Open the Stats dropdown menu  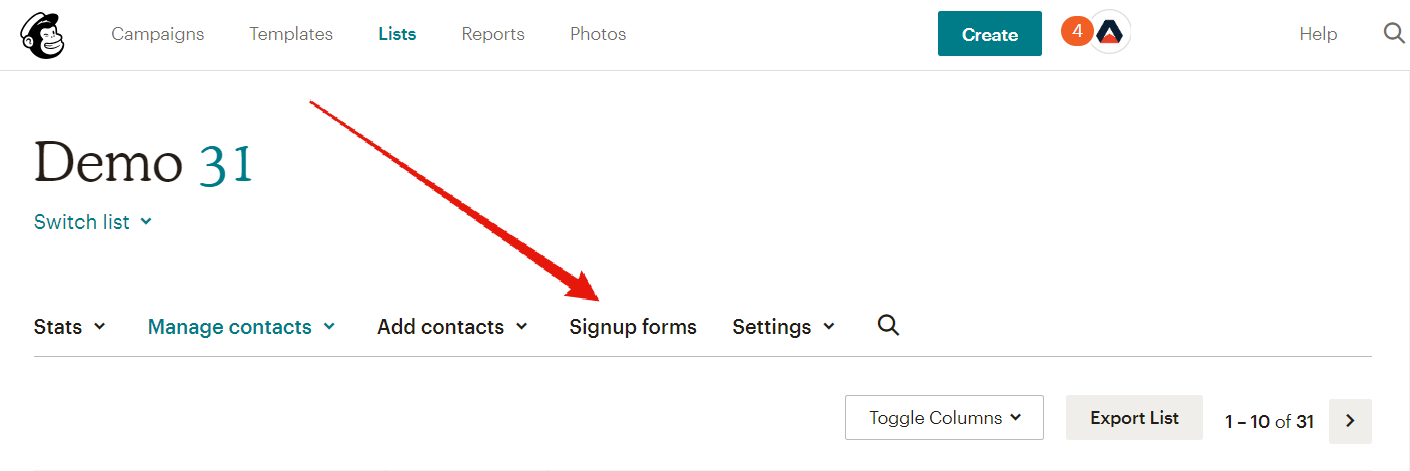coord(70,327)
